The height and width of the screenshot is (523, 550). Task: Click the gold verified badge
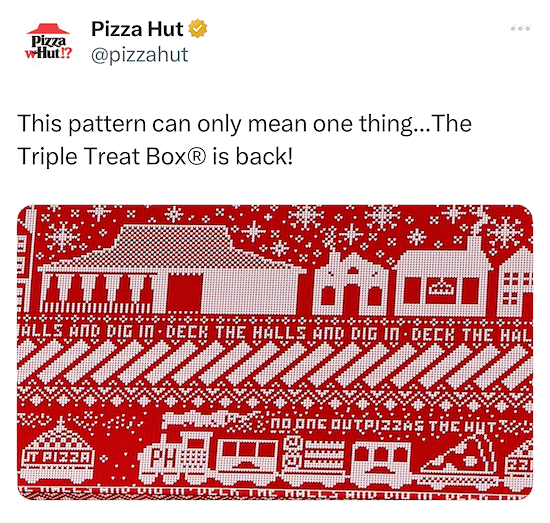coord(198,29)
